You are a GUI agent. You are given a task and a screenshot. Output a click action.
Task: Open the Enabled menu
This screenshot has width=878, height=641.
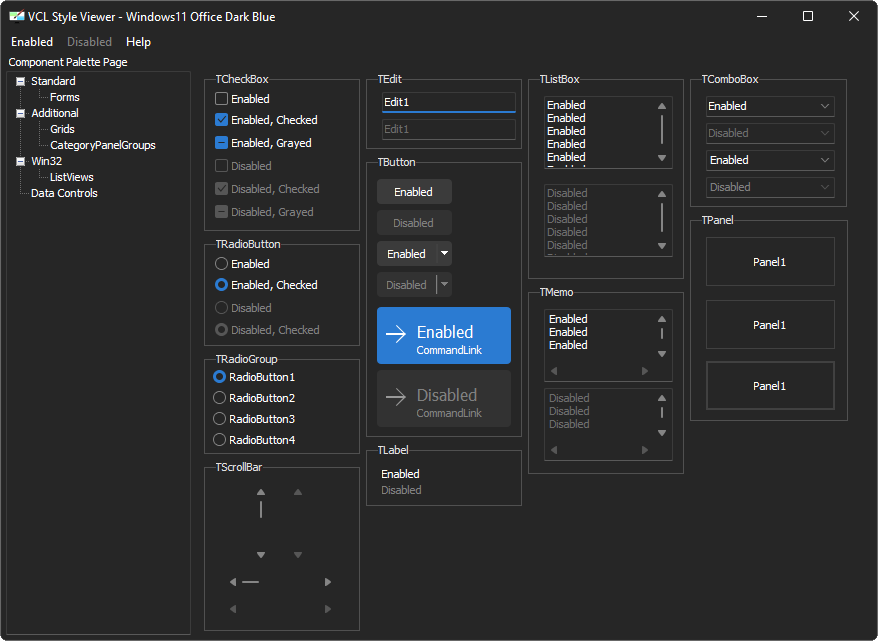[x=32, y=42]
